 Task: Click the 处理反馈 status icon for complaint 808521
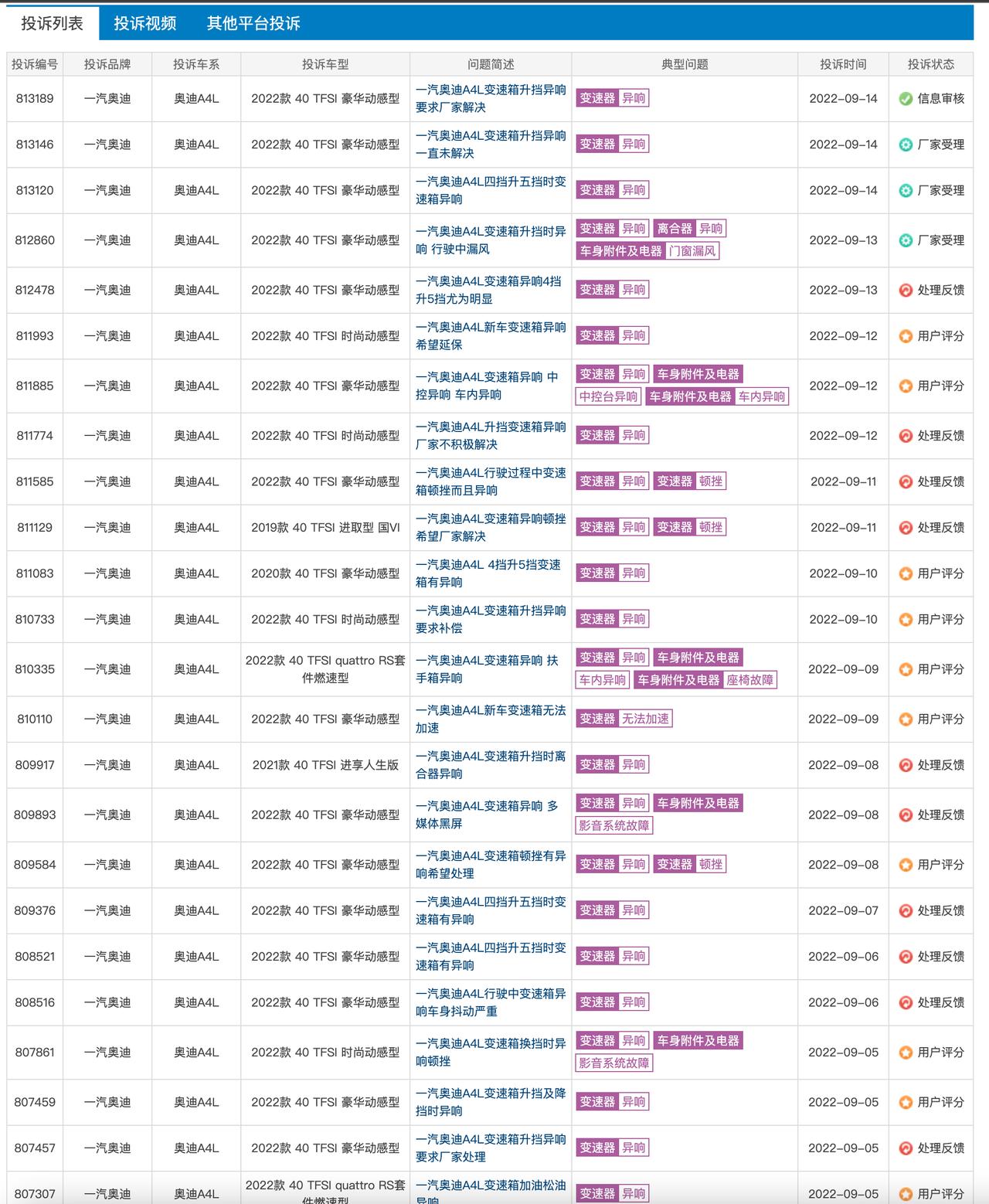(x=906, y=957)
